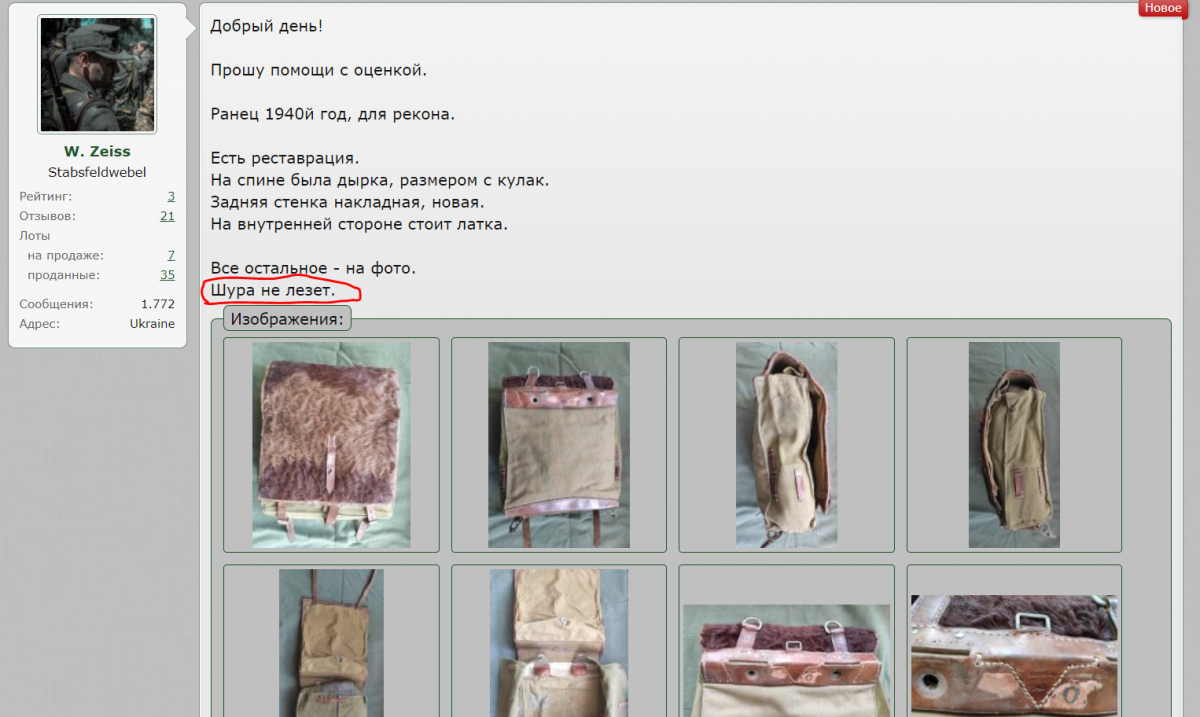Click the Stabsfeldwebel rank text
The width and height of the screenshot is (1200, 717).
tap(97, 172)
